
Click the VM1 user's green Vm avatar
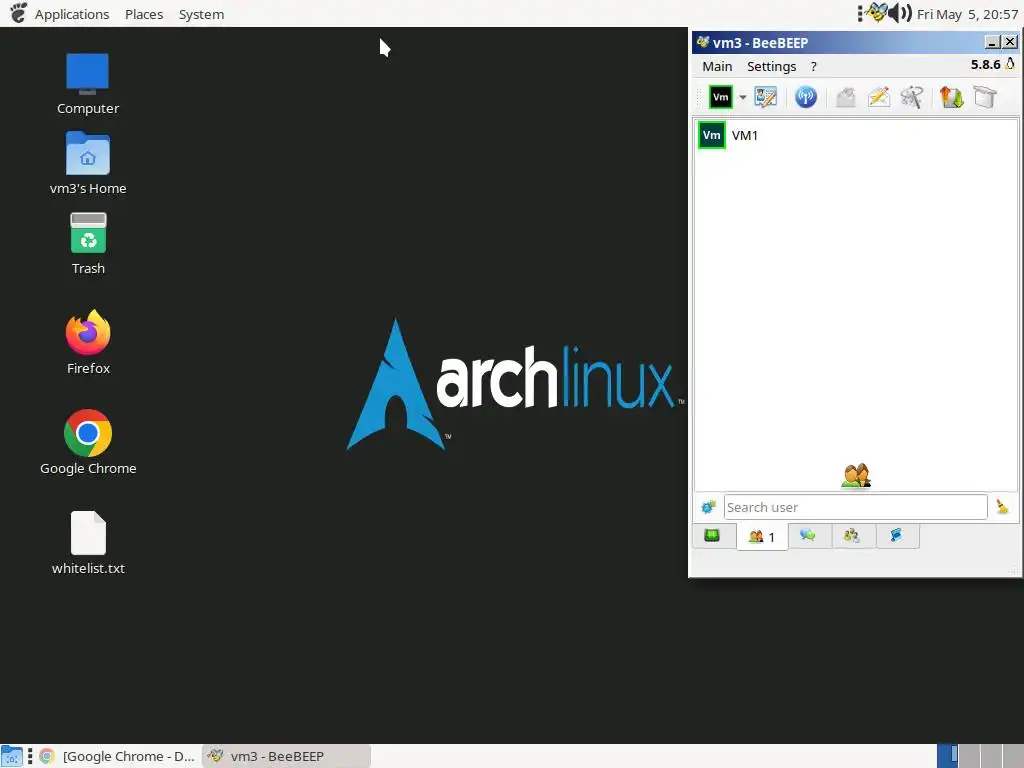click(x=711, y=135)
